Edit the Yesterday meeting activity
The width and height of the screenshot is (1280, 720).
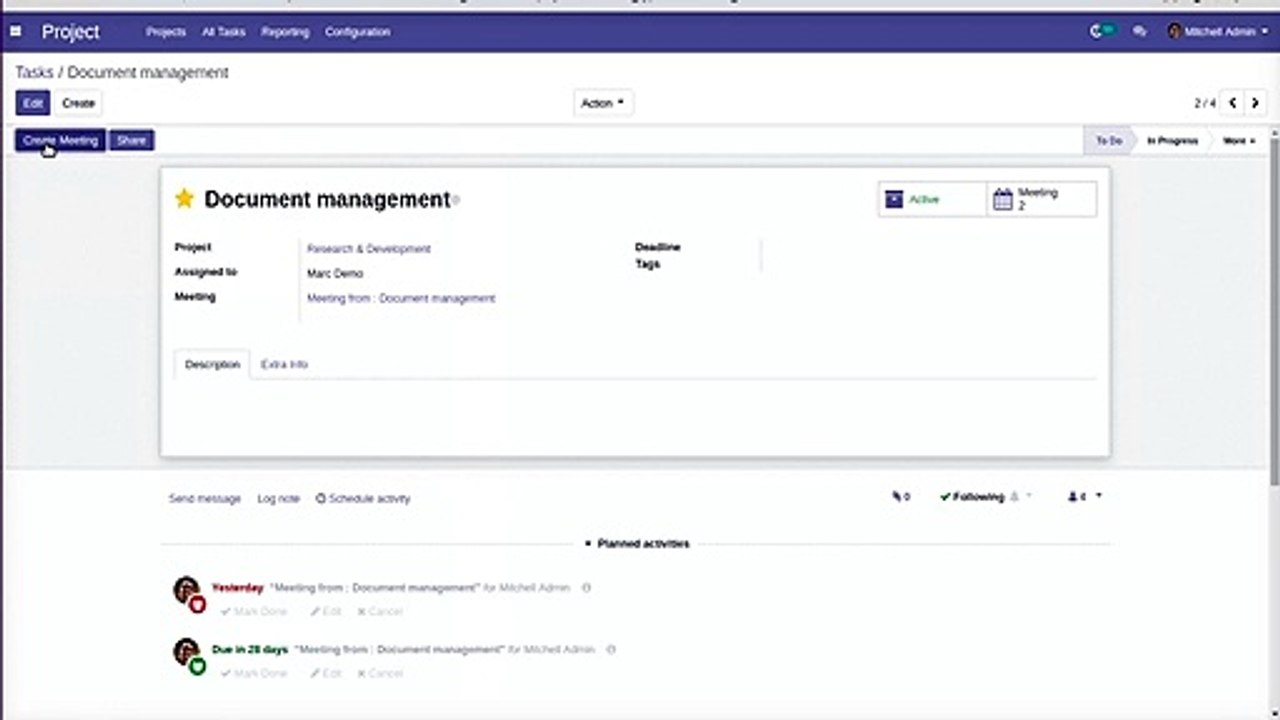pos(326,612)
